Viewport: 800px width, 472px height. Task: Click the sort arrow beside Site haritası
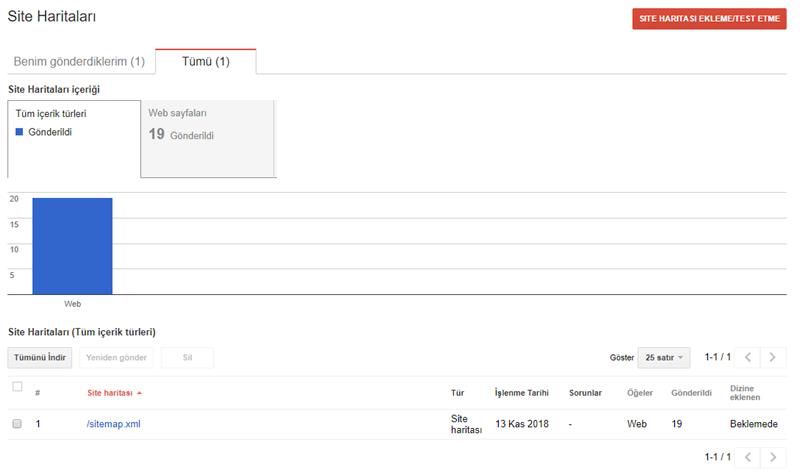[x=139, y=393]
